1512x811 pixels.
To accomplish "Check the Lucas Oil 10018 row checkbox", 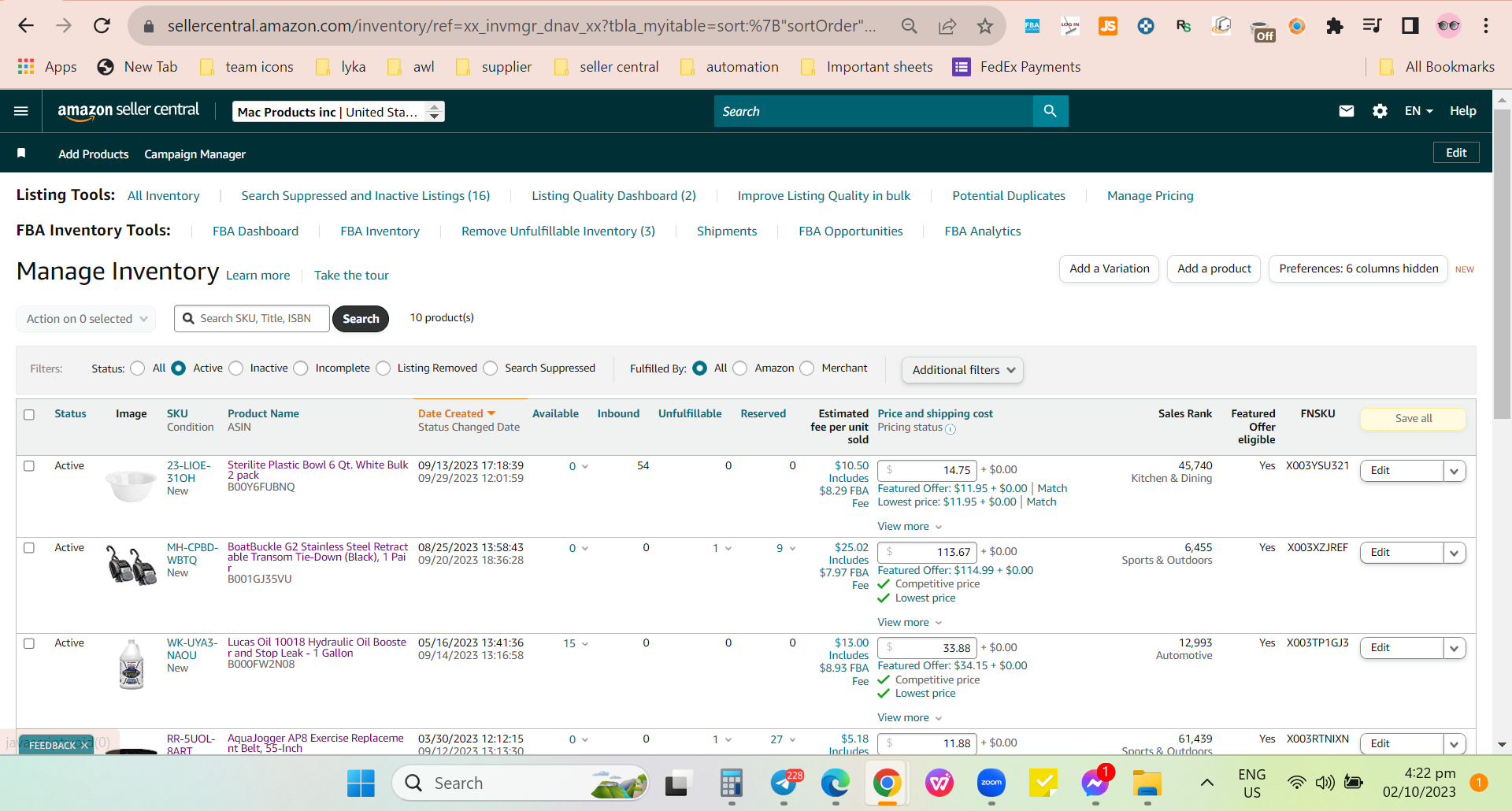I will 29,643.
